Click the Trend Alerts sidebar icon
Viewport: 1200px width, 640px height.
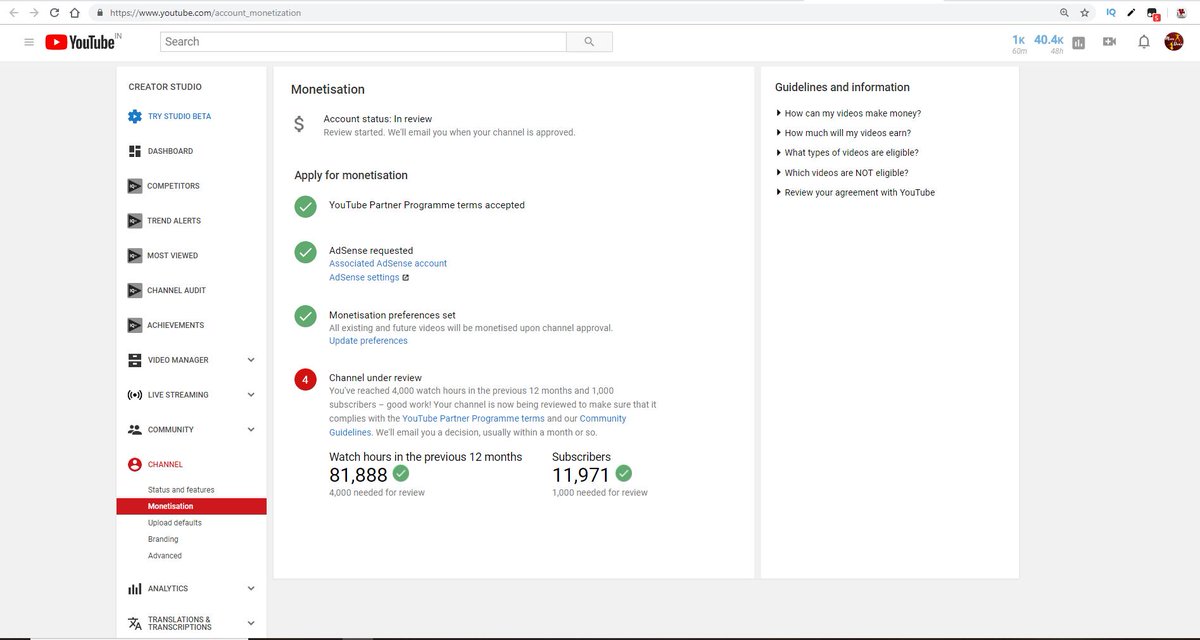(x=135, y=221)
